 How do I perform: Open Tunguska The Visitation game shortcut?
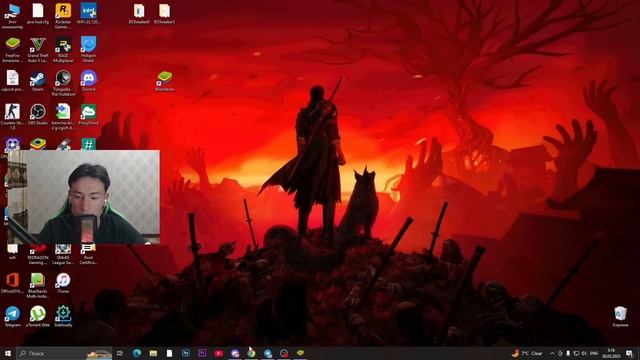(63, 83)
